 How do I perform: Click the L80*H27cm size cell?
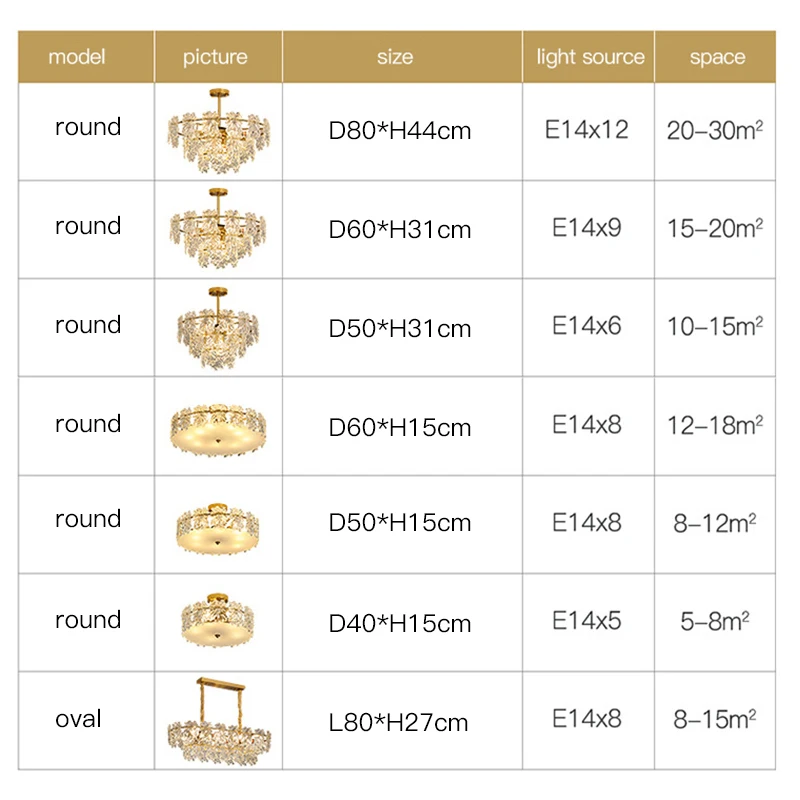400,722
